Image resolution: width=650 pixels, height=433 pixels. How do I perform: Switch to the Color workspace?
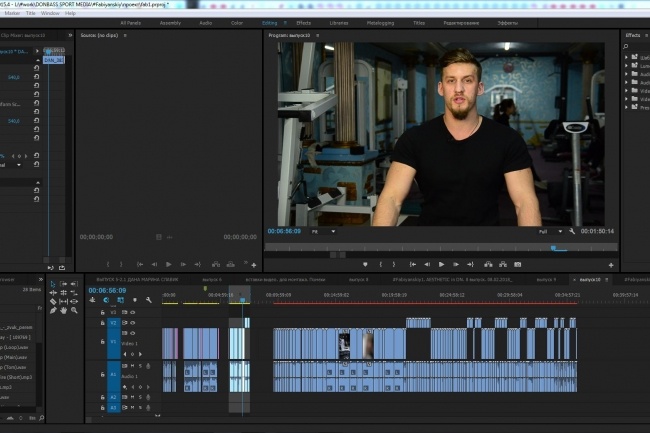[x=237, y=23]
